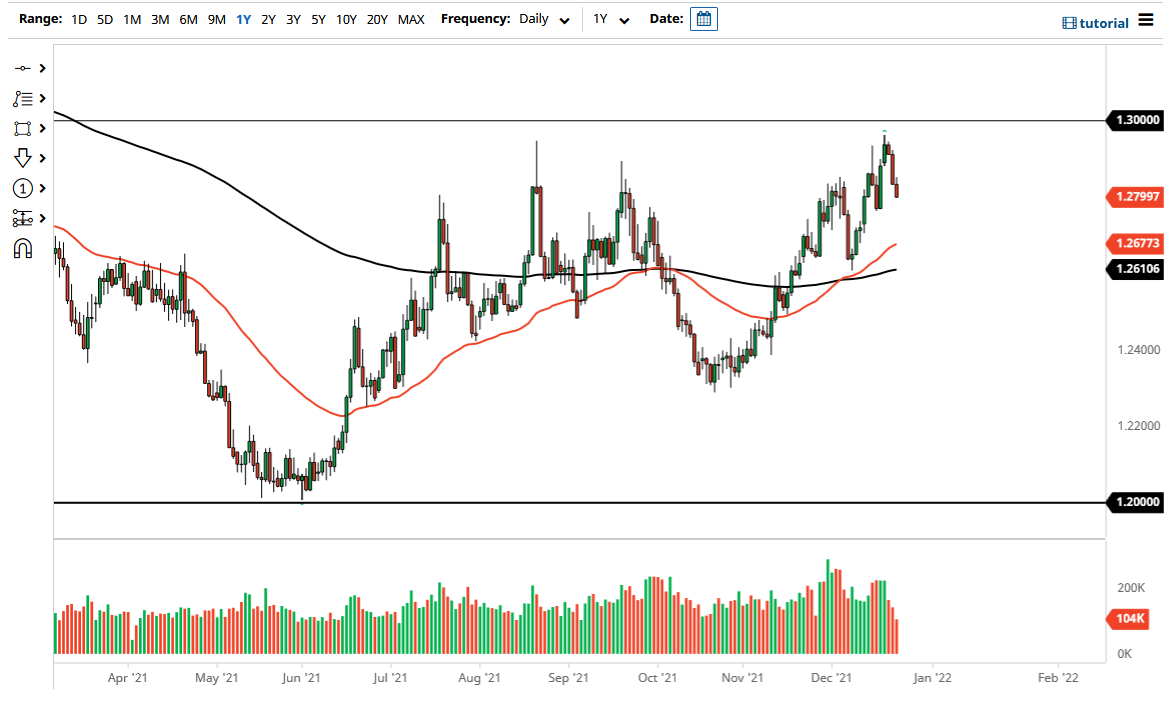Open the Fibonacci study drawing tool
The image size is (1172, 702).
click(22, 98)
